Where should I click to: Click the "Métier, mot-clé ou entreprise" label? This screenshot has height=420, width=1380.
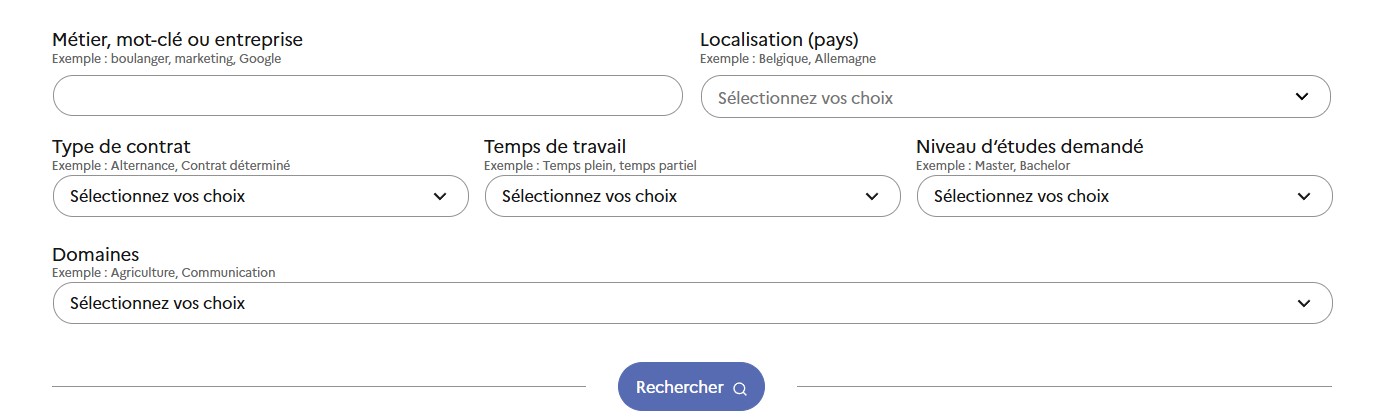pos(177,40)
